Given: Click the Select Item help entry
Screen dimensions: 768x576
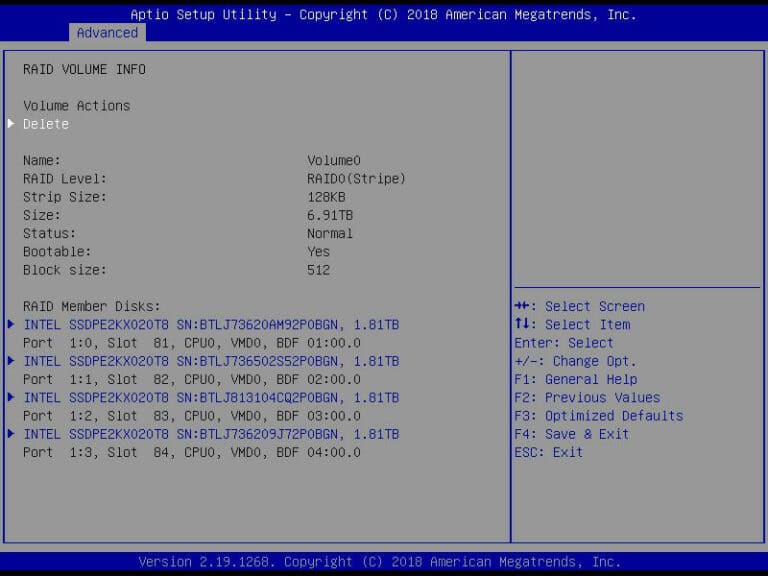Looking at the screenshot, I should 573,325.
